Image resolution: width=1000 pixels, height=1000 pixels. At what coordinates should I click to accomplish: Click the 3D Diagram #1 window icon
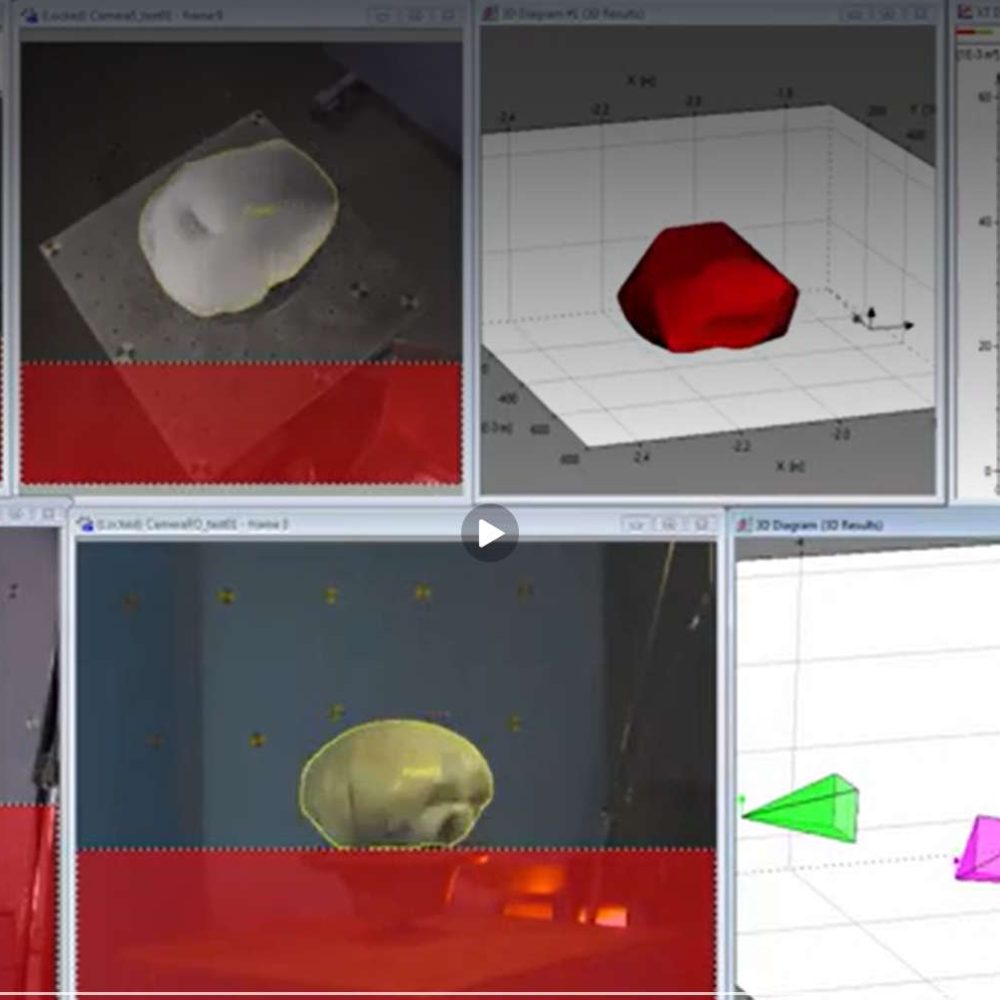(490, 13)
